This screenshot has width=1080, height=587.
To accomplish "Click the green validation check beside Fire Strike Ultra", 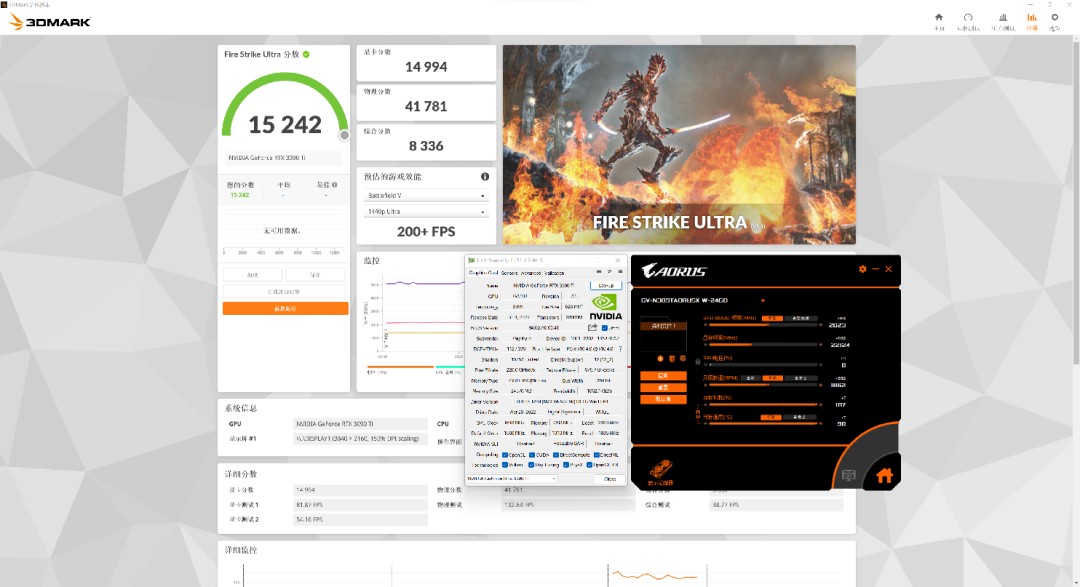I will pos(306,54).
